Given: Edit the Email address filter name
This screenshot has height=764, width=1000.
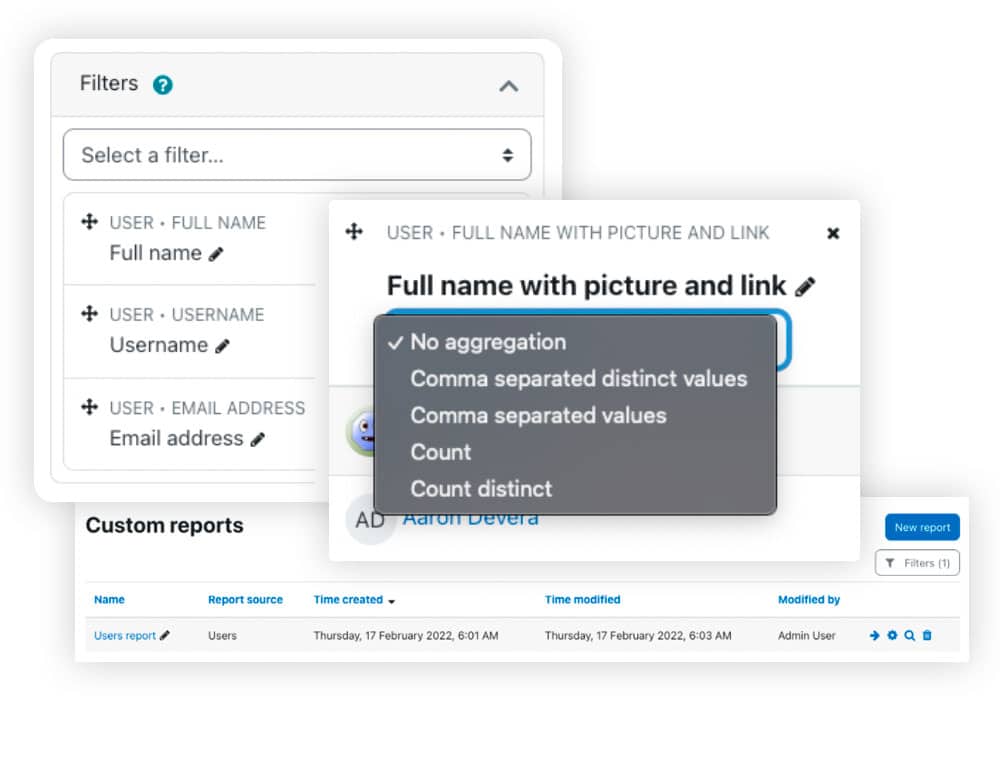Looking at the screenshot, I should click(x=258, y=439).
